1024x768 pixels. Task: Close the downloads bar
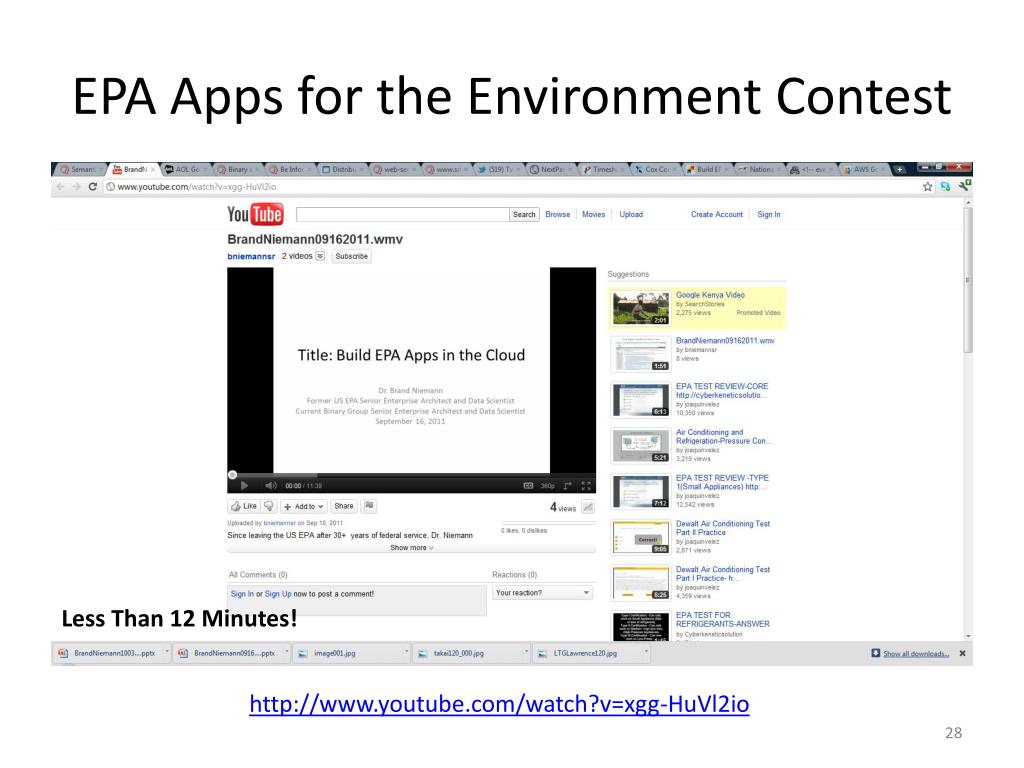pos(963,653)
